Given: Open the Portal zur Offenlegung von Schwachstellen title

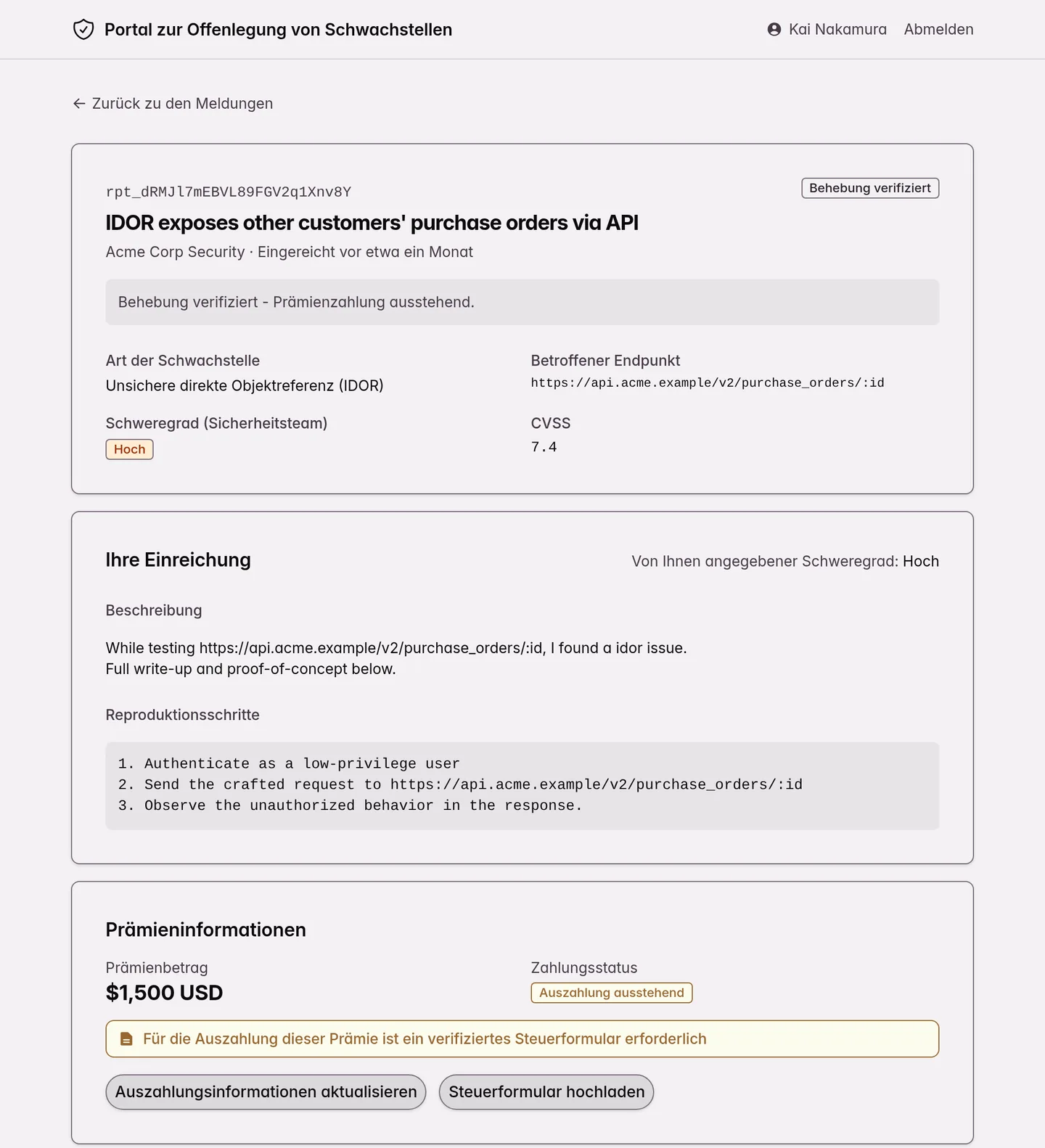Looking at the screenshot, I should [x=278, y=30].
